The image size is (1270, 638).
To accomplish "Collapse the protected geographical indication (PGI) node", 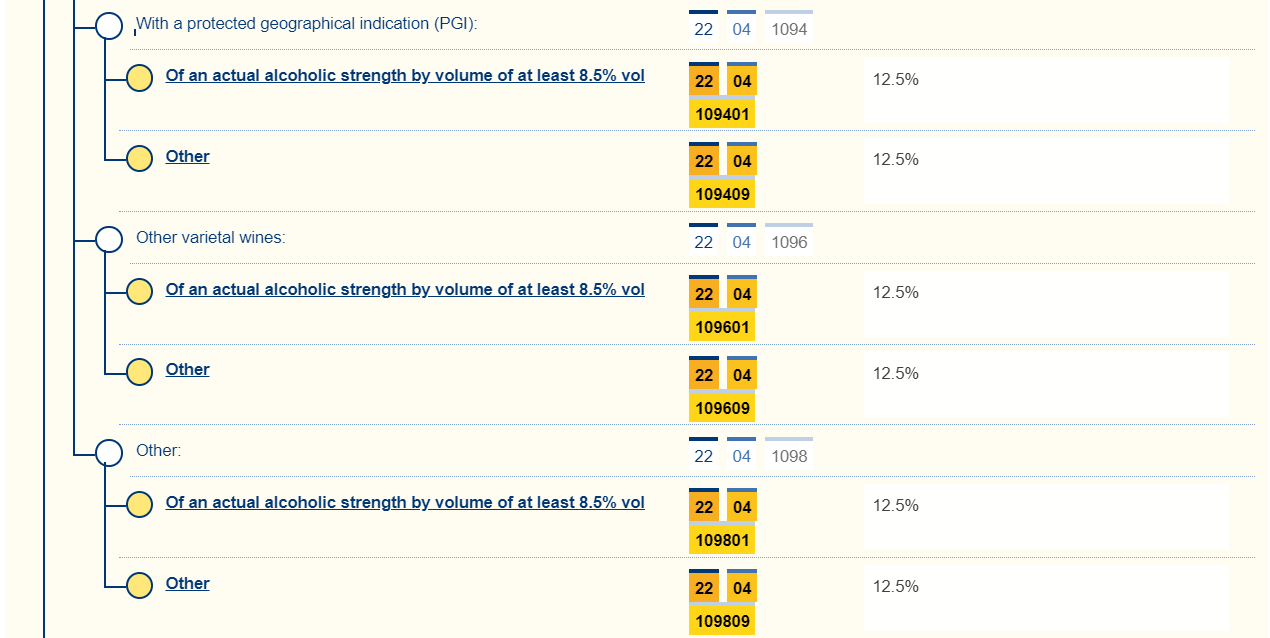I will (x=109, y=25).
